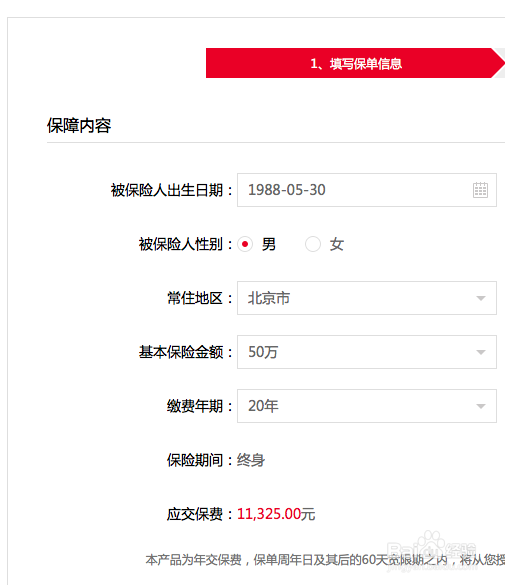This screenshot has width=505, height=585.
Task: Expand the 缴费年期 dropdown arrow
Action: click(x=481, y=406)
